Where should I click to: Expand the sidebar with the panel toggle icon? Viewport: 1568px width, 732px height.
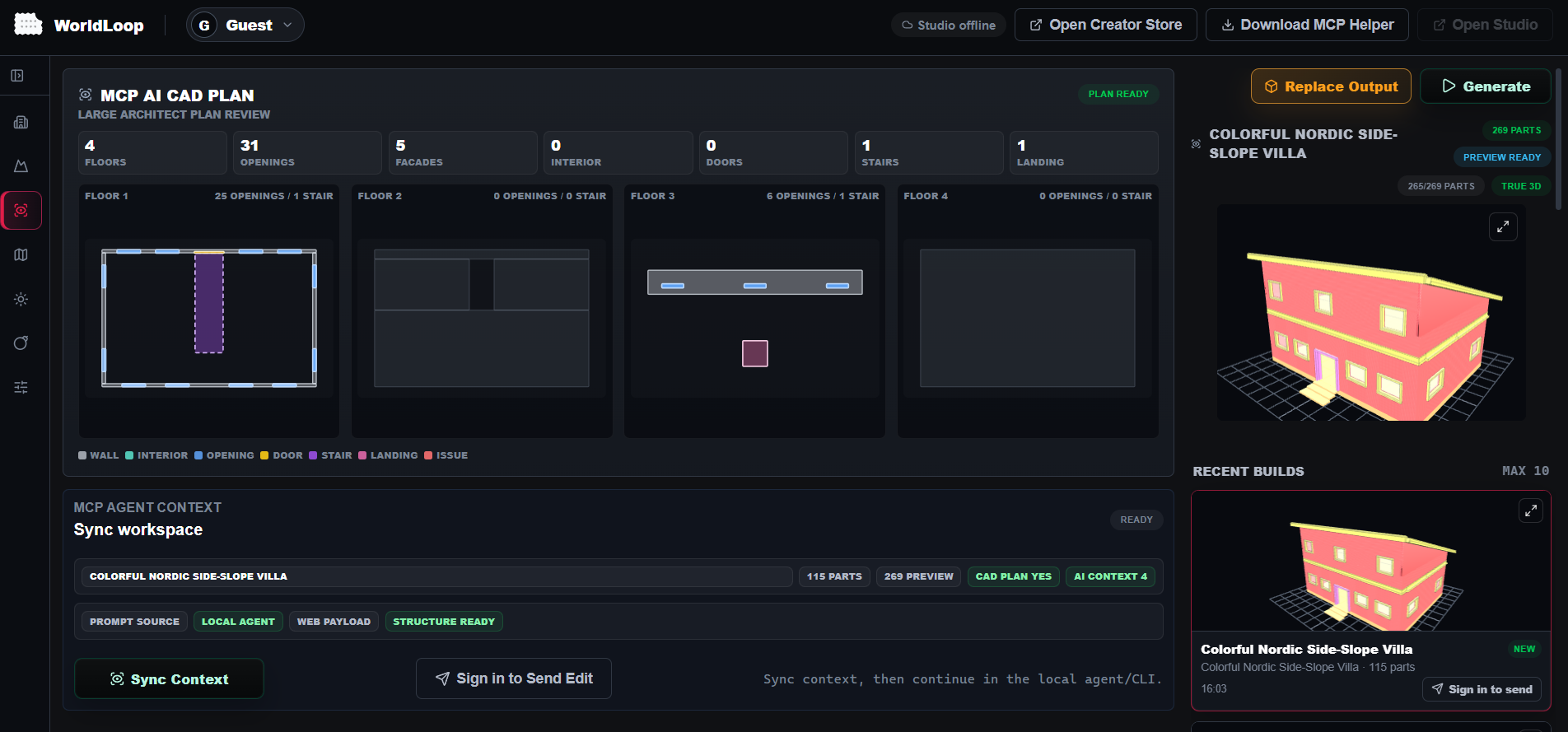[17, 76]
